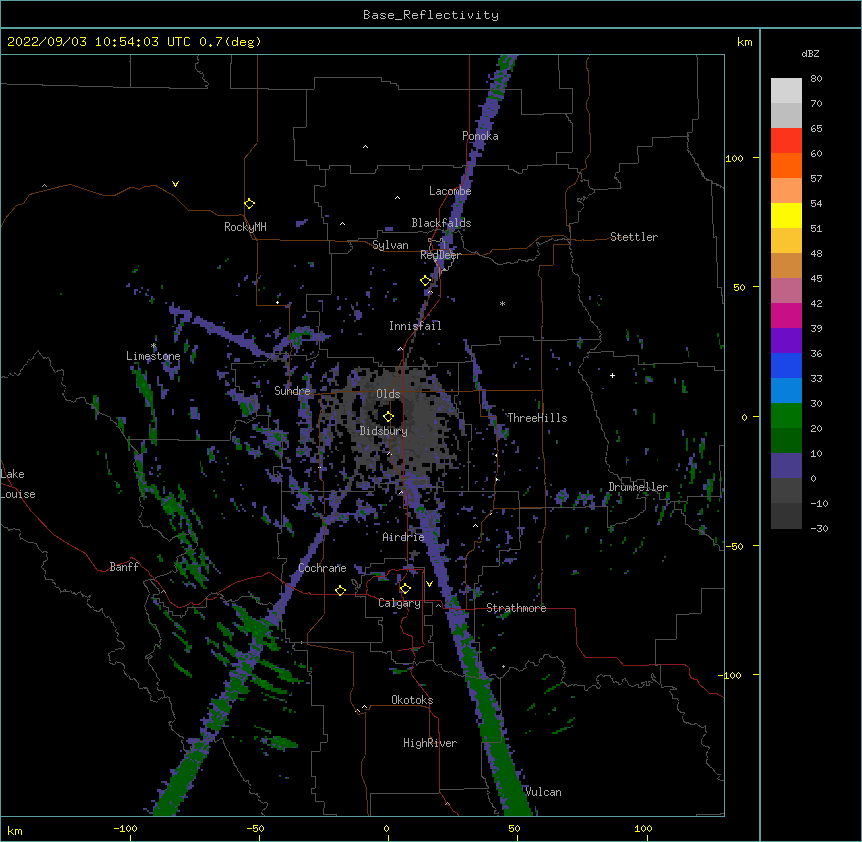Select the light blue 30-33 dBZ swatch
The height and width of the screenshot is (842, 862).
[786, 391]
